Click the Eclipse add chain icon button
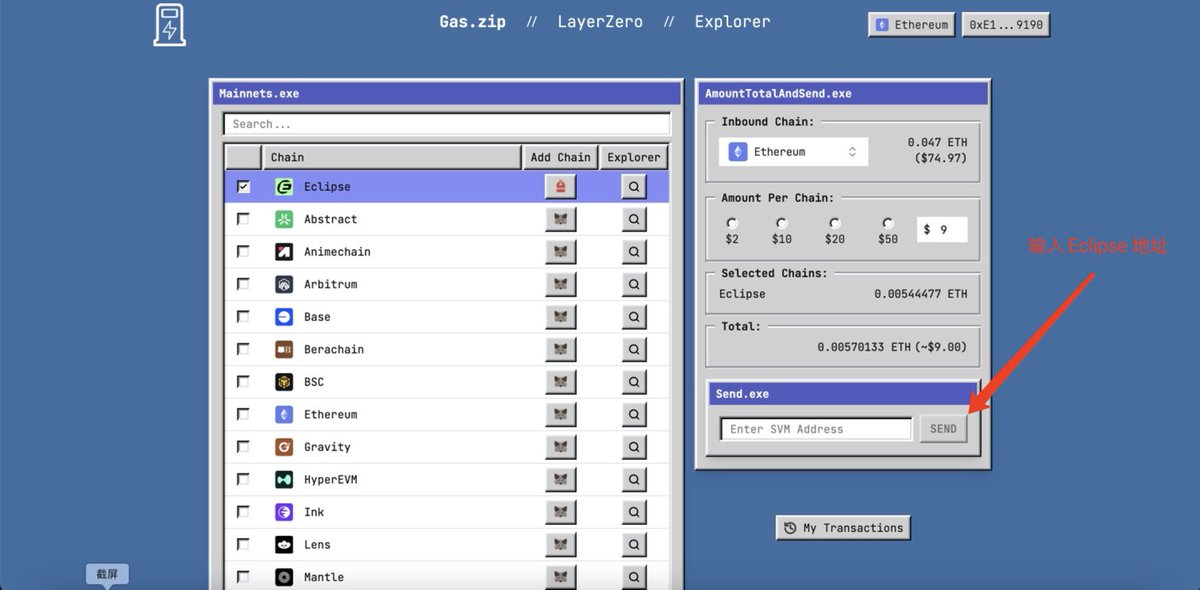This screenshot has height=590, width=1200. click(560, 186)
